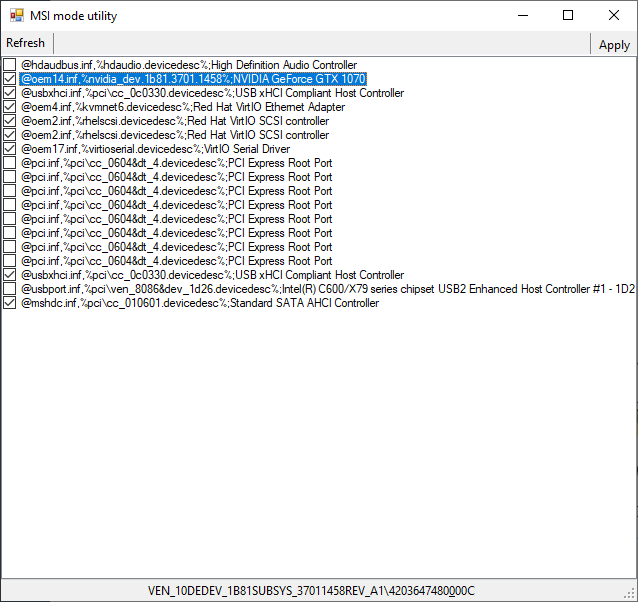Screen dimensions: 638x602
Task: Close the MSI mode utility window
Action: tap(614, 15)
